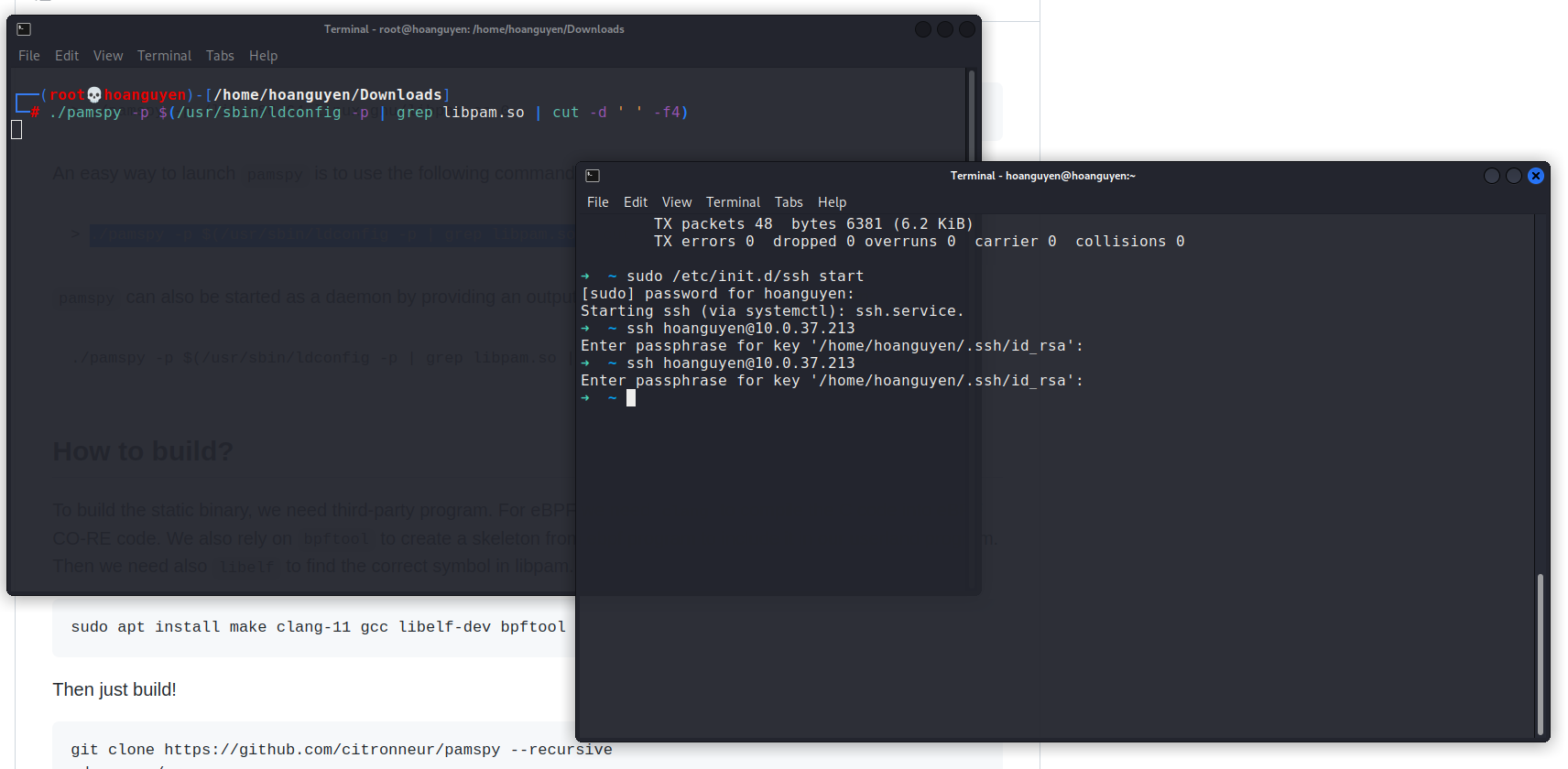Open Help menu in hoanguyen terminal
1568x769 pixels.
click(x=833, y=202)
